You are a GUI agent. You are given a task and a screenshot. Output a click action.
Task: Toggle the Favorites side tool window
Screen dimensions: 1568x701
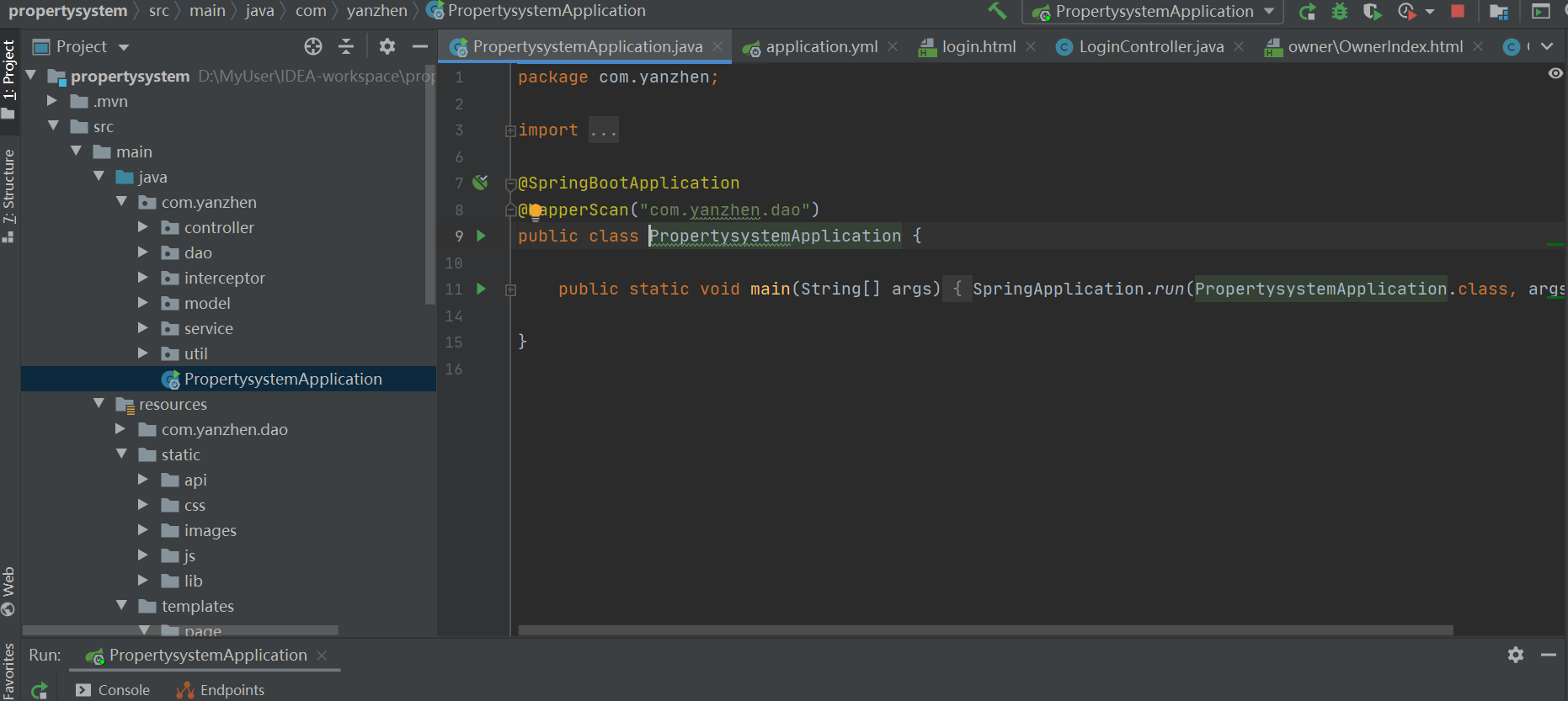[x=8, y=671]
